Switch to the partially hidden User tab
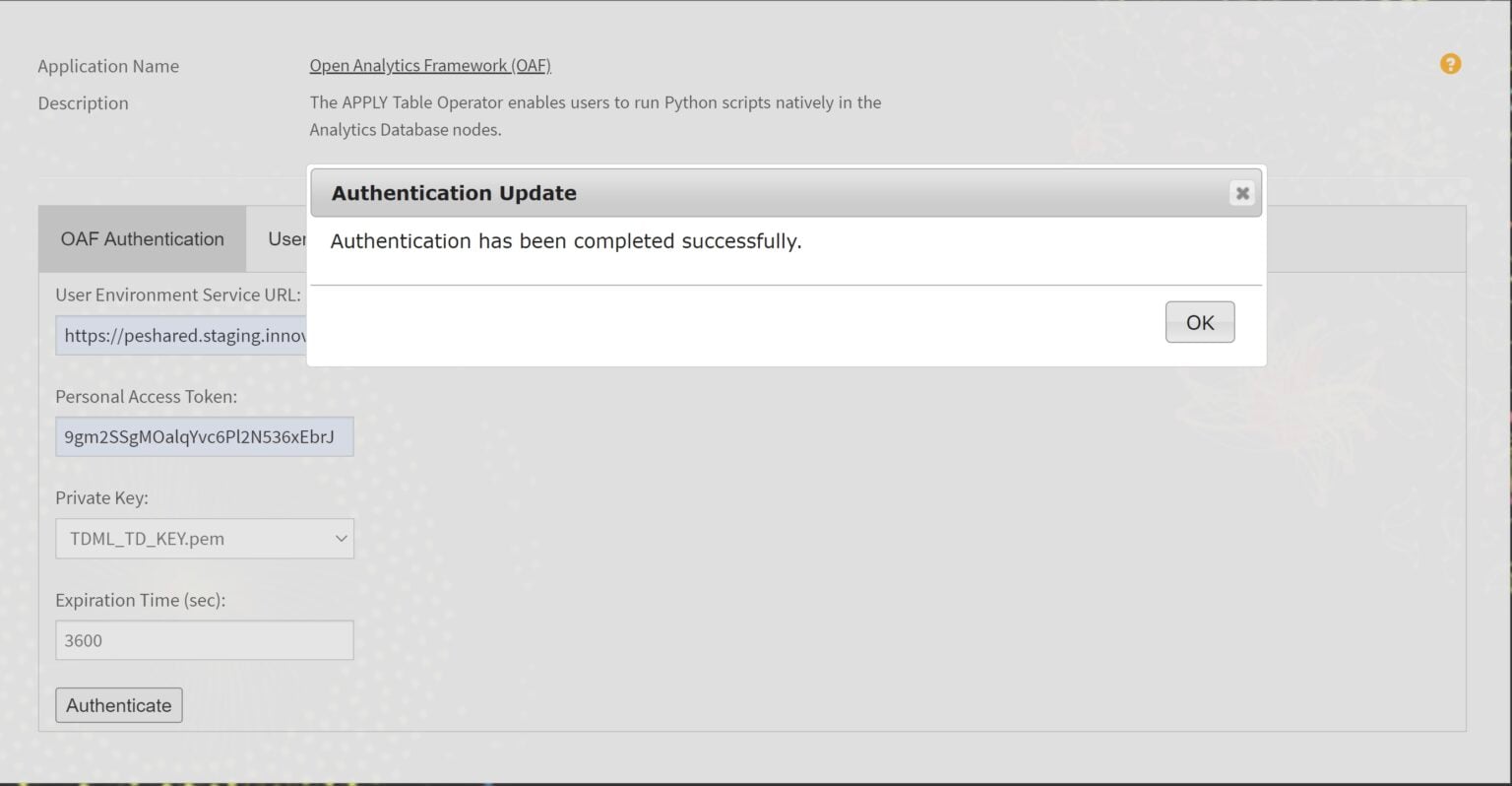This screenshot has width=1512, height=786. (x=286, y=239)
